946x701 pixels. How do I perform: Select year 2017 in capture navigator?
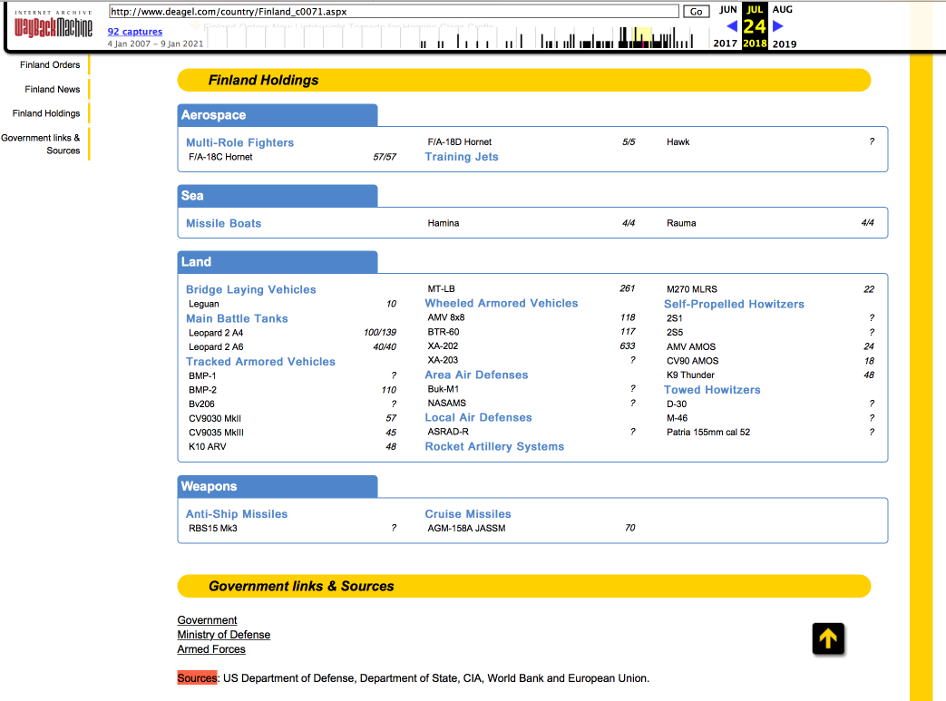[x=725, y=44]
